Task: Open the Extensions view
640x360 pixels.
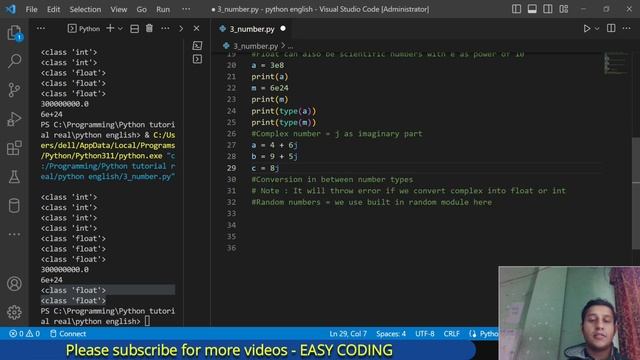Action: pyautogui.click(x=14, y=148)
